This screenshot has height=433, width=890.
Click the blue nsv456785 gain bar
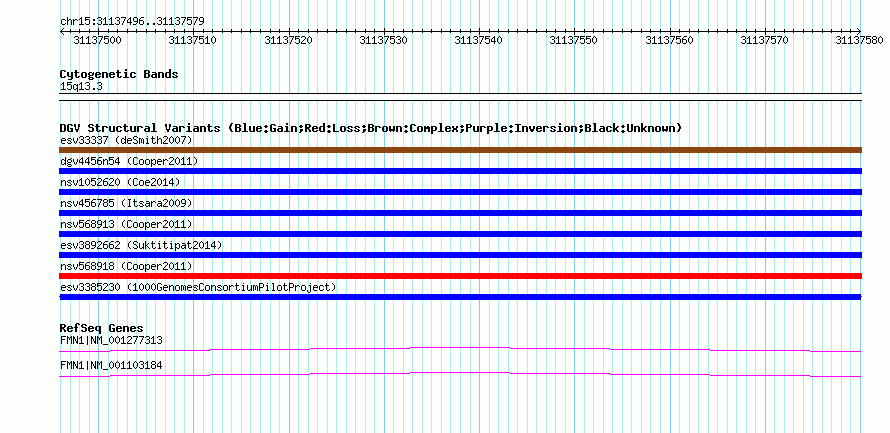click(x=460, y=213)
